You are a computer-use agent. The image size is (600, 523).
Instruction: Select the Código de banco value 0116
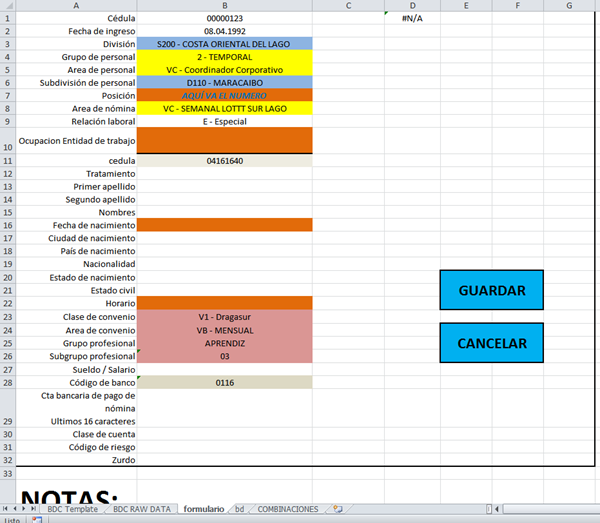click(225, 383)
